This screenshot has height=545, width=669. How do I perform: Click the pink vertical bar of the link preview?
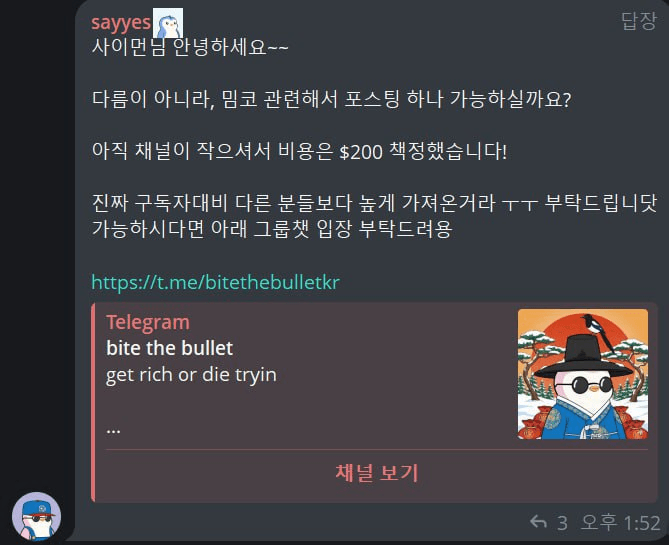point(93,402)
